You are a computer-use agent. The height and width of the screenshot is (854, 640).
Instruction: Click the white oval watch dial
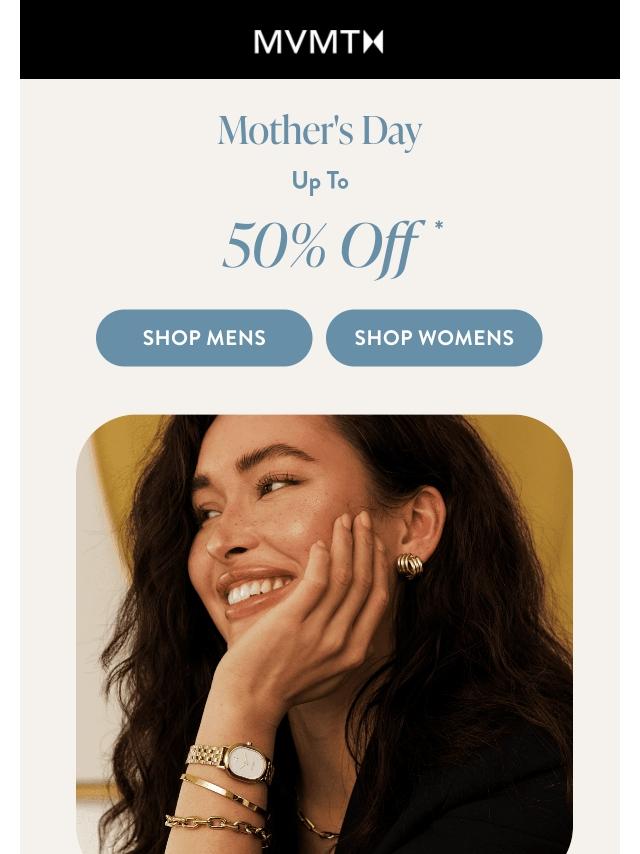(x=249, y=764)
